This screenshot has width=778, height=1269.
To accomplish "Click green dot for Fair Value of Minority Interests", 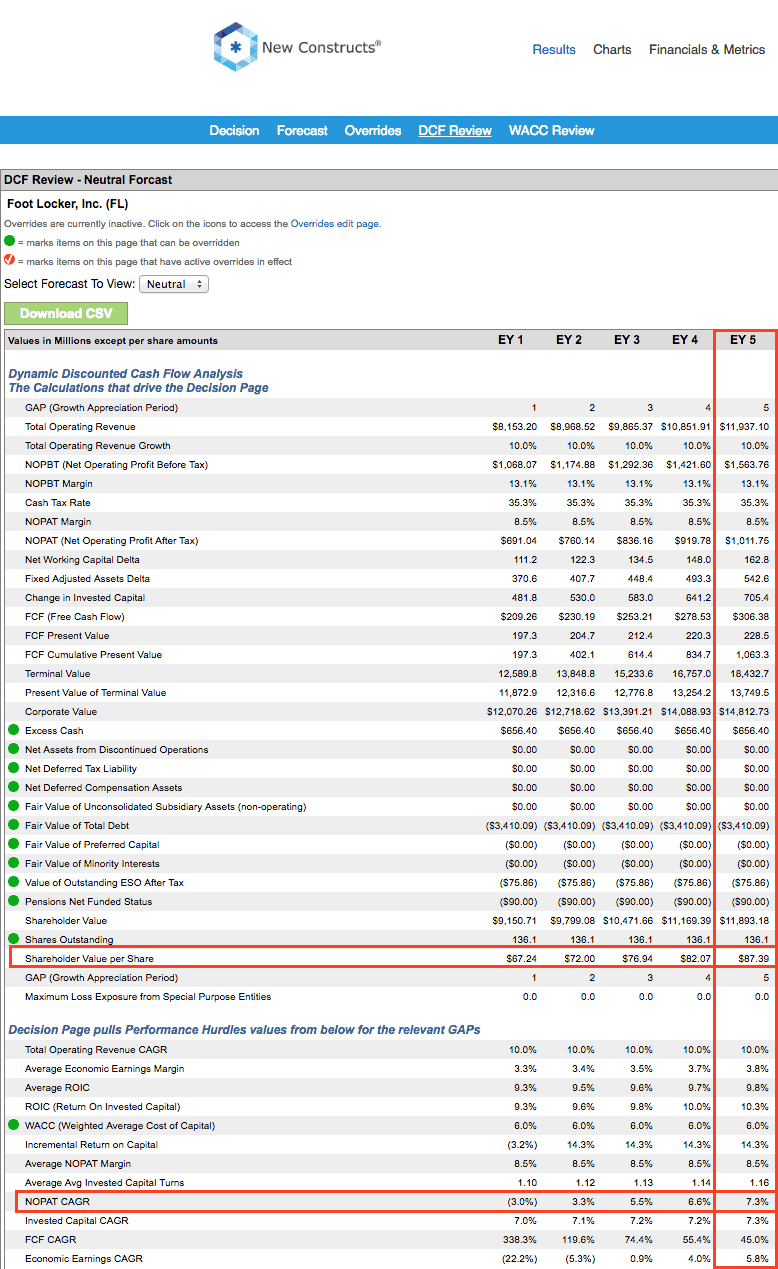I will [x=13, y=863].
